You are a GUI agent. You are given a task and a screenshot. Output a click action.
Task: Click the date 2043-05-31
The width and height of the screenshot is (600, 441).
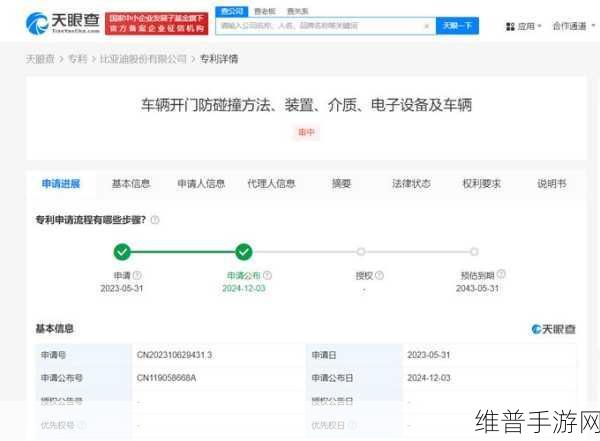478,288
